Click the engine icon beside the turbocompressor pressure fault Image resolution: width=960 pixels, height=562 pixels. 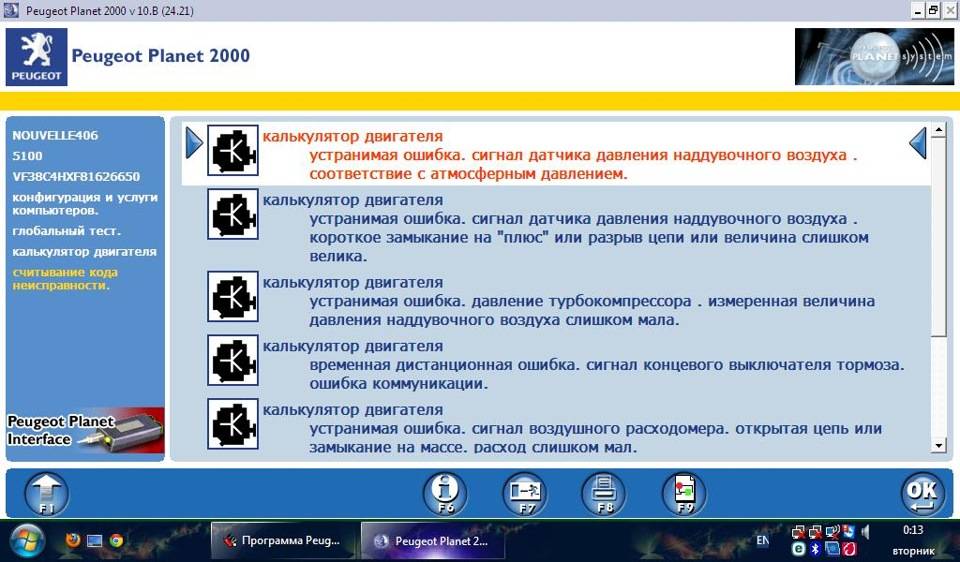(233, 296)
